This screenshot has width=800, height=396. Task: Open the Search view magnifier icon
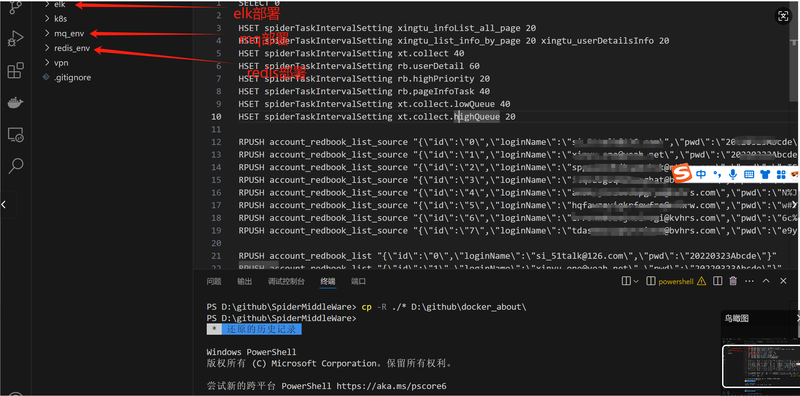pos(16,165)
